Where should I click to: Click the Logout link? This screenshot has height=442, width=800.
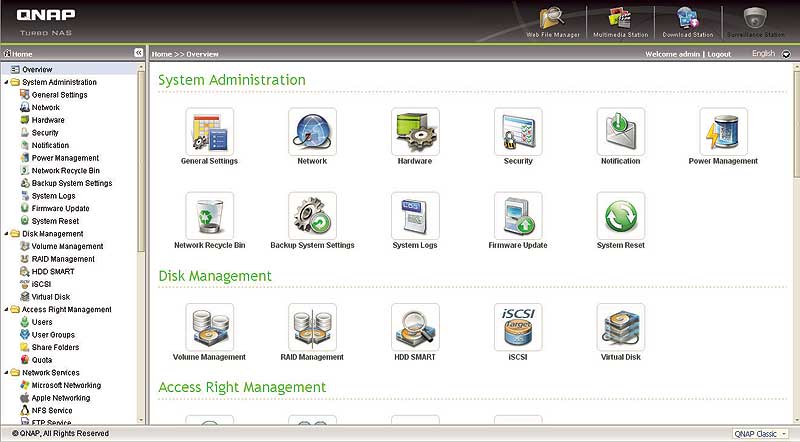pyautogui.click(x=719, y=54)
